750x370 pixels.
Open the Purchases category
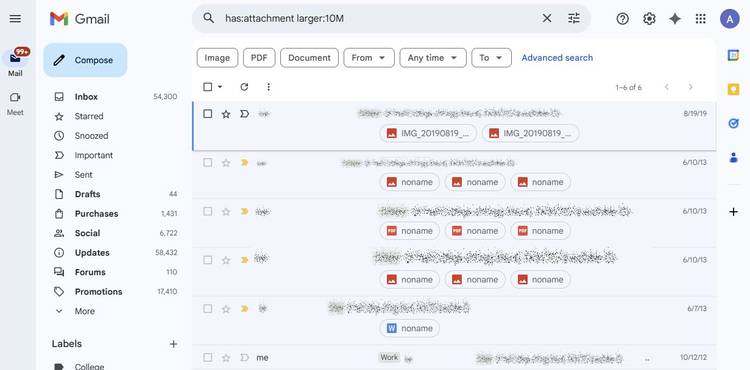[115, 214]
